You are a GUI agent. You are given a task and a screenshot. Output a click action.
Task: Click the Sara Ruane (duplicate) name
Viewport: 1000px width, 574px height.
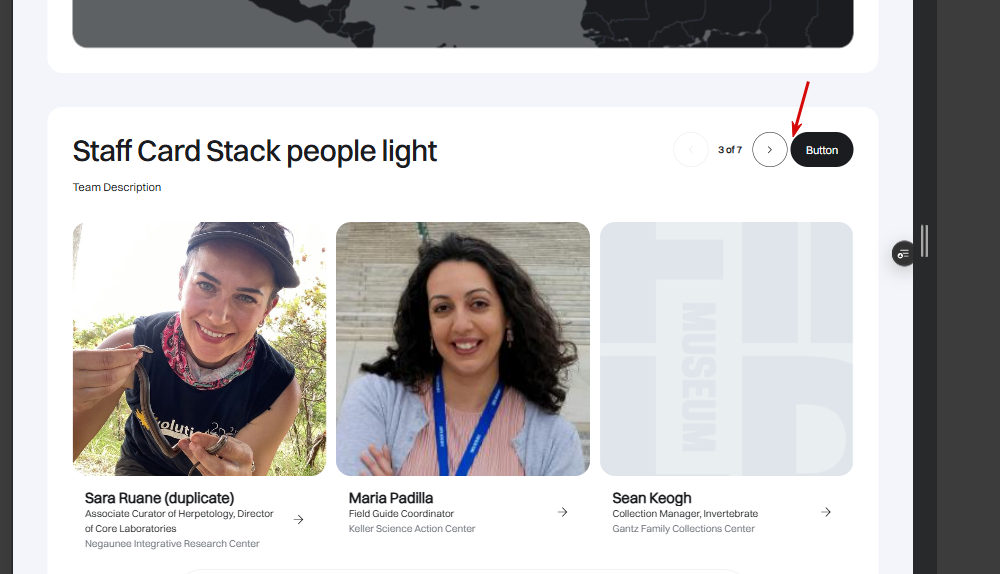159,498
